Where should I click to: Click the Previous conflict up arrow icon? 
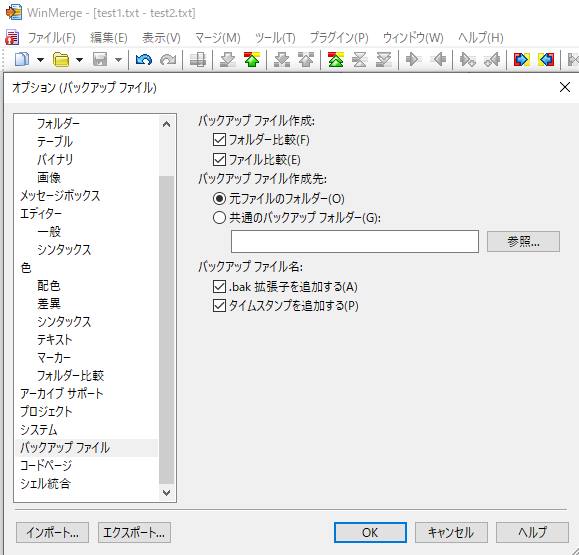pyautogui.click(x=306, y=59)
